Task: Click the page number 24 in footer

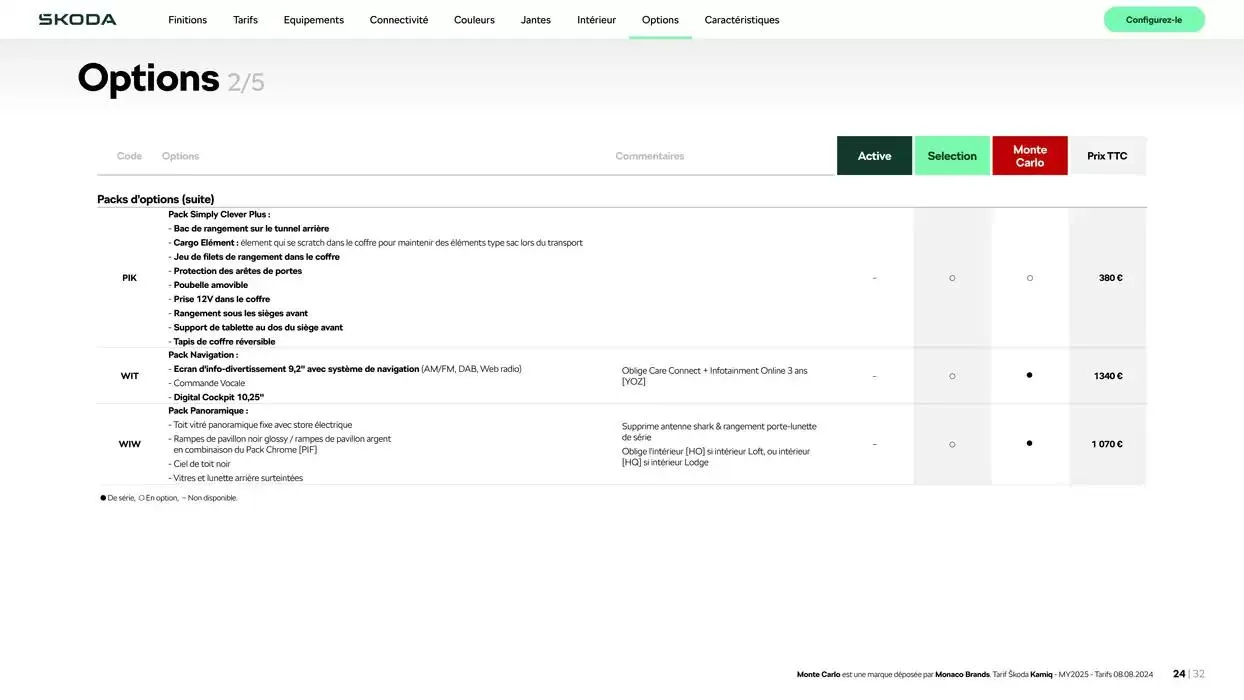Action: [1179, 674]
